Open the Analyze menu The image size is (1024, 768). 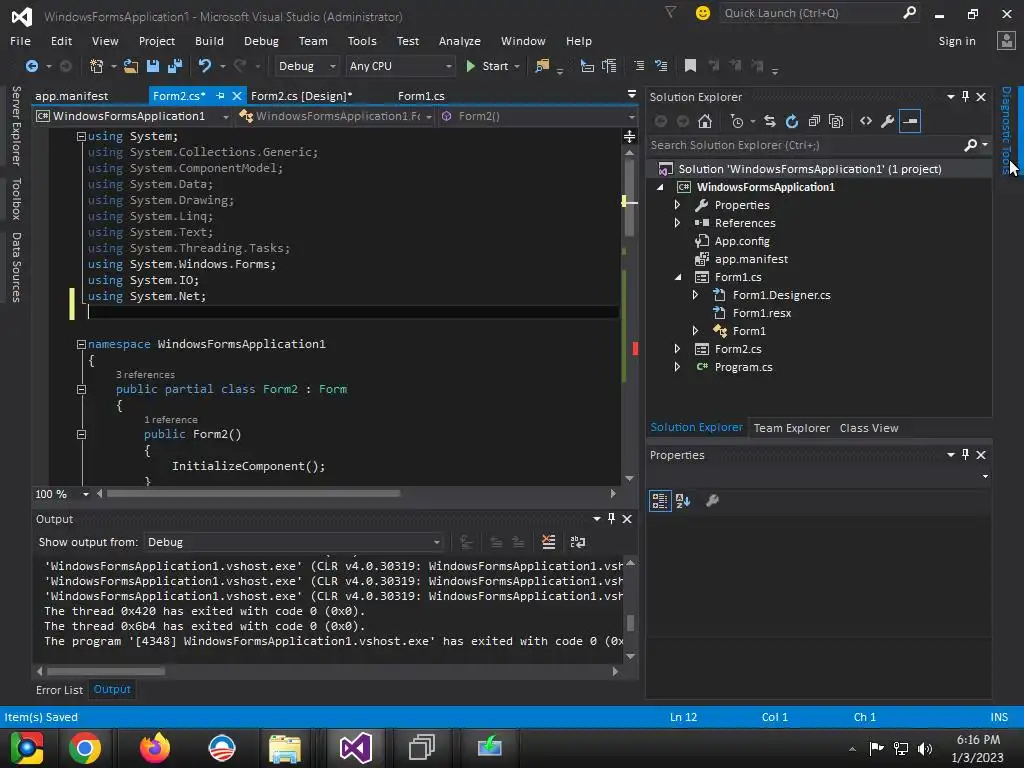tap(460, 41)
